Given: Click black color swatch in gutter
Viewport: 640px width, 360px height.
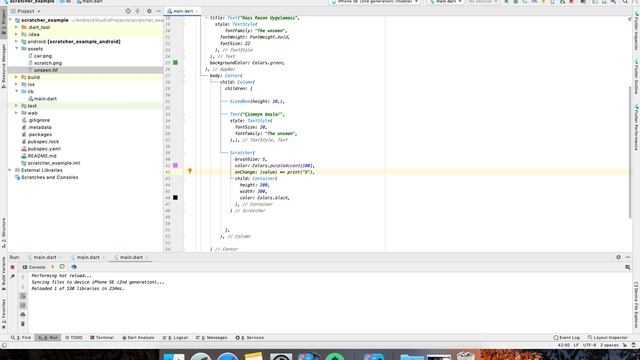Looking at the screenshot, I should 176,198.
